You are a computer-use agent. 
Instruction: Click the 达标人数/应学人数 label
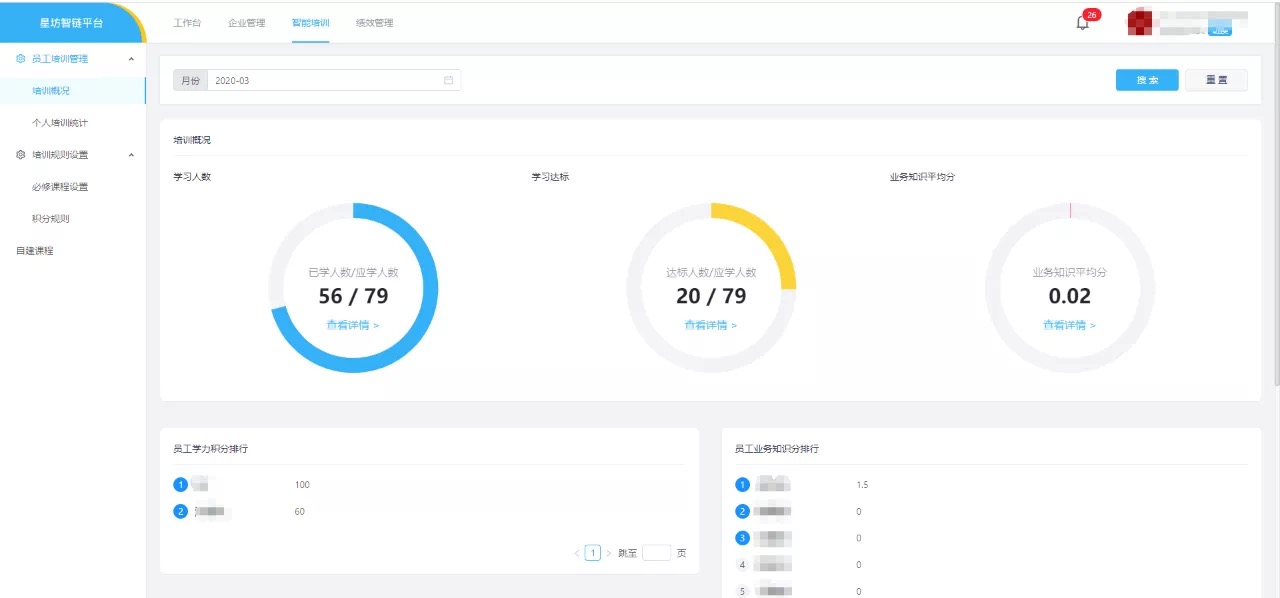pos(711,272)
